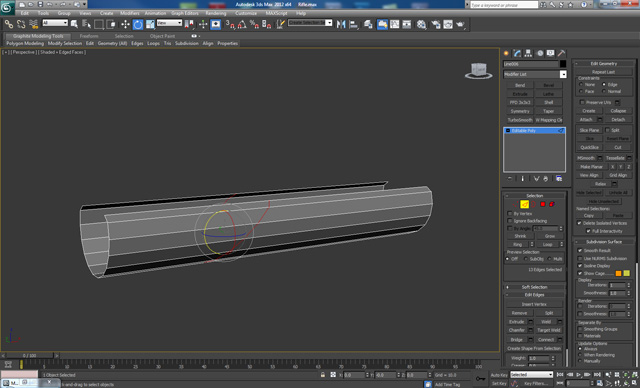Enable the By Vertex checkbox
640x388 pixels.
pos(510,214)
